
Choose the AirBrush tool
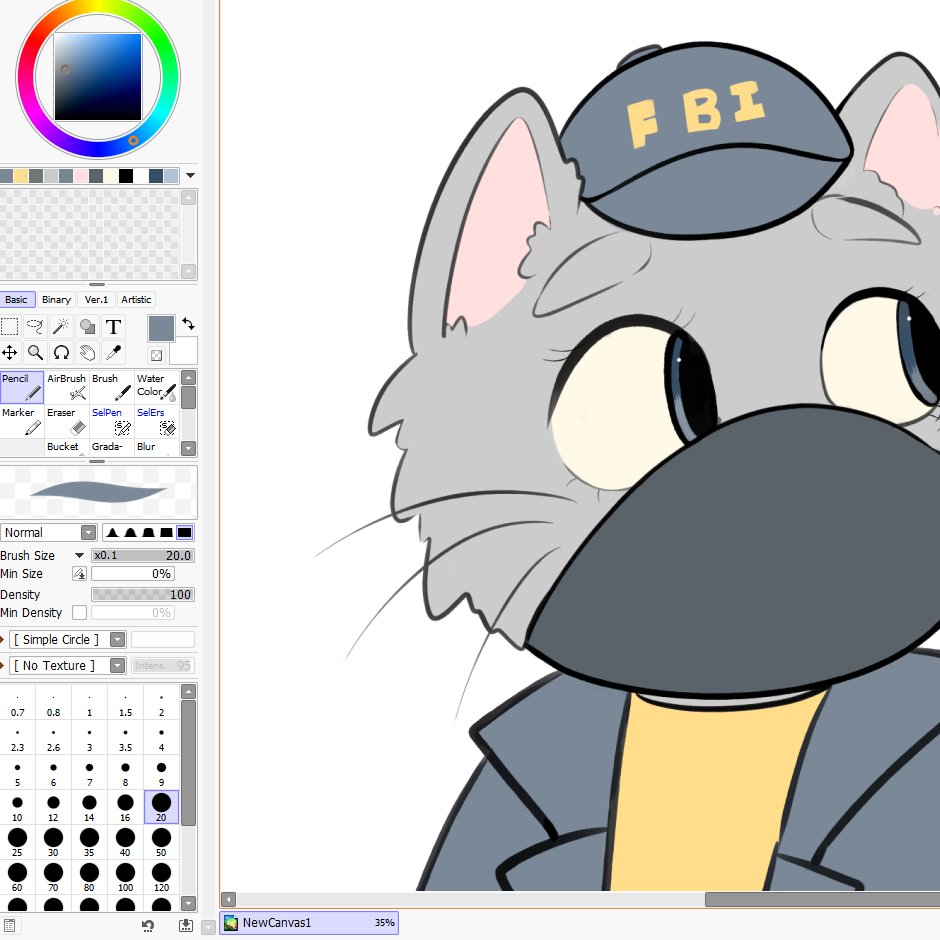(x=66, y=387)
